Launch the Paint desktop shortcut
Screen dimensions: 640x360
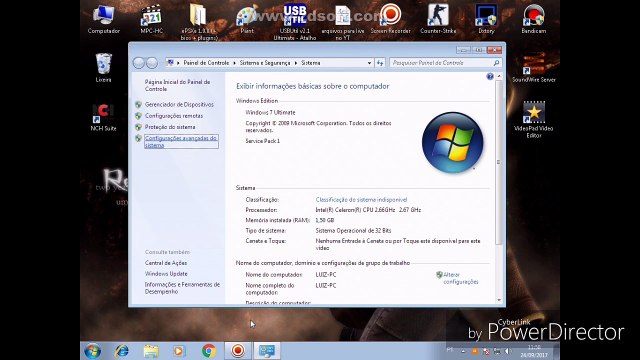coord(247,18)
